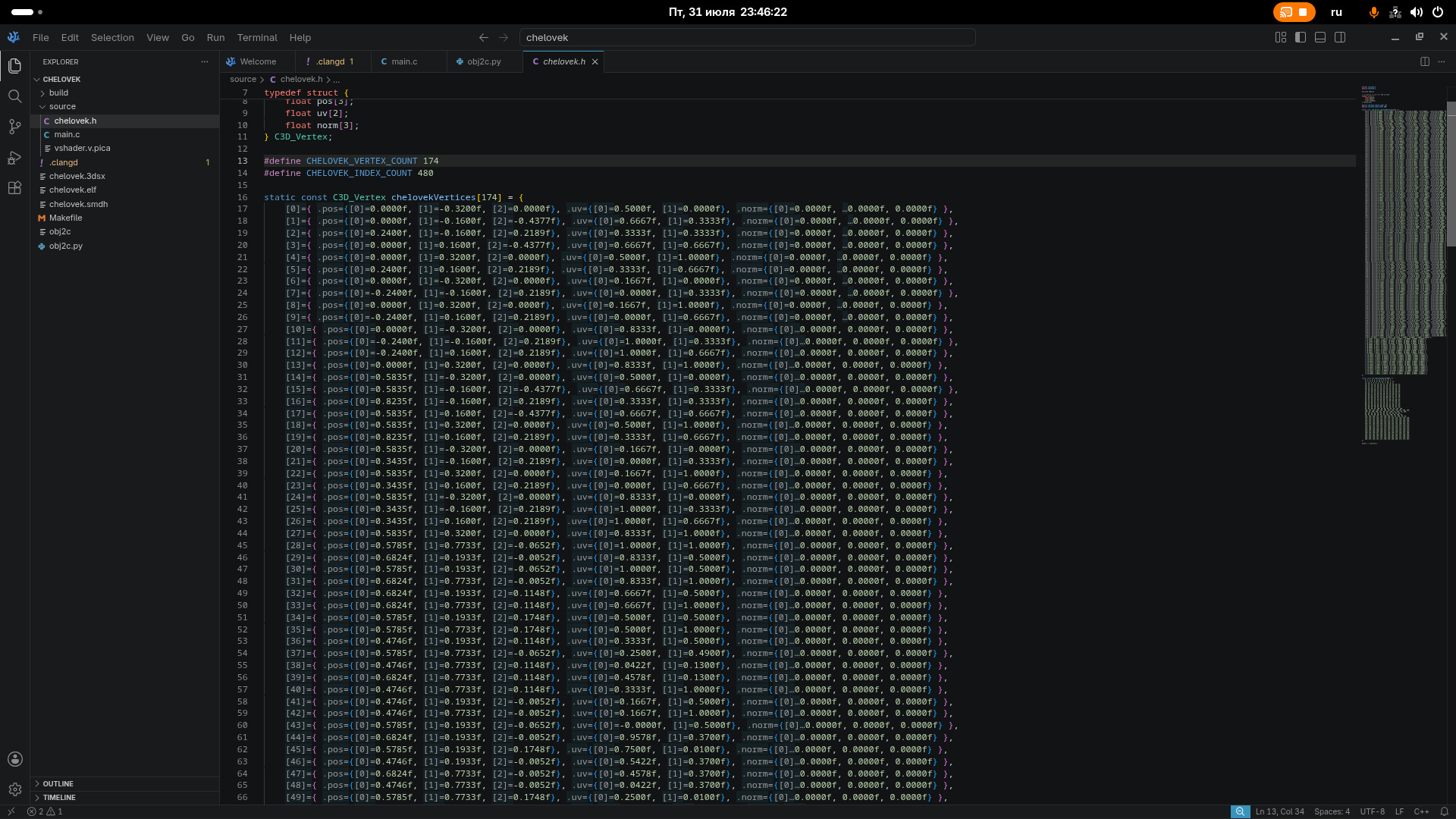This screenshot has width=1456, height=819.
Task: Open the Source Control view
Action: click(x=14, y=127)
